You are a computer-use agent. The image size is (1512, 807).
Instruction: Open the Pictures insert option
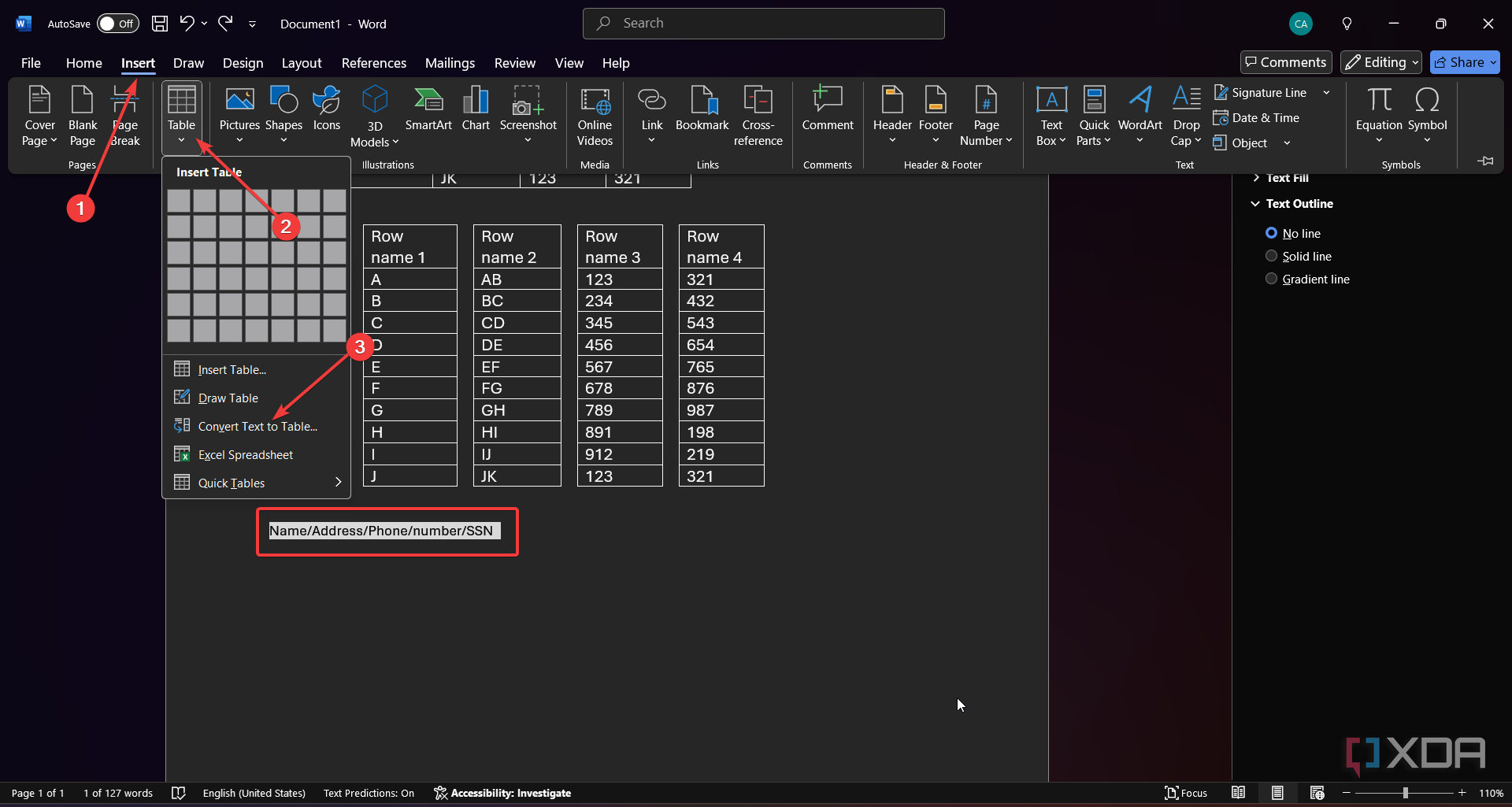point(239,117)
